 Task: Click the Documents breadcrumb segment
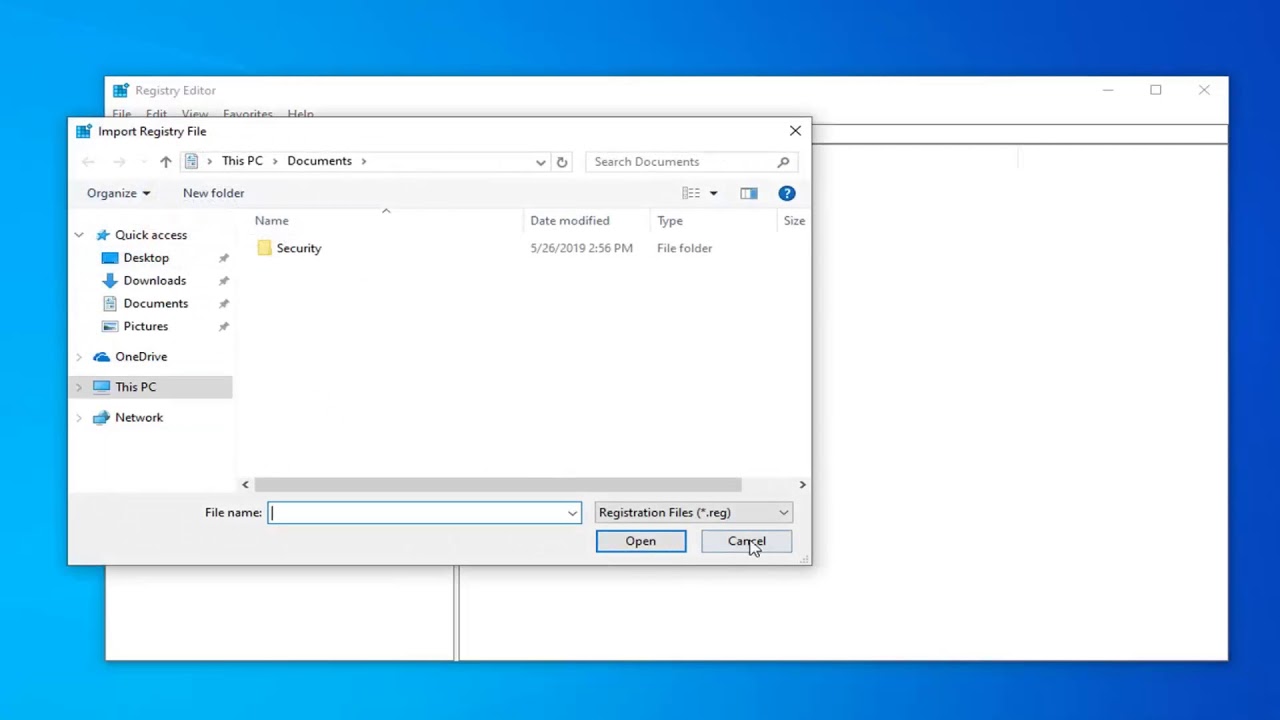319,161
